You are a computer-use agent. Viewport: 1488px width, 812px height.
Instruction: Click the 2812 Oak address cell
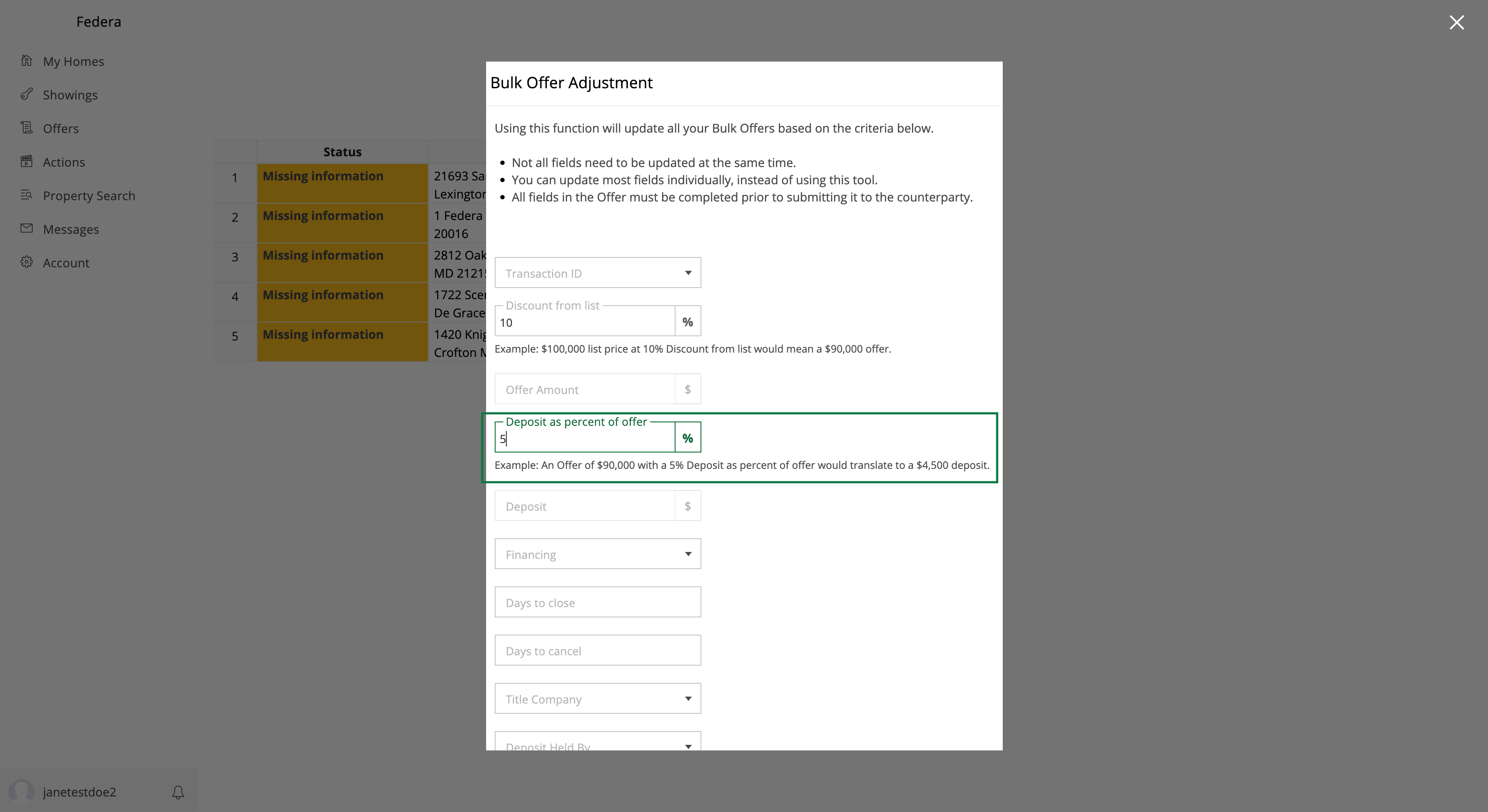(458, 263)
